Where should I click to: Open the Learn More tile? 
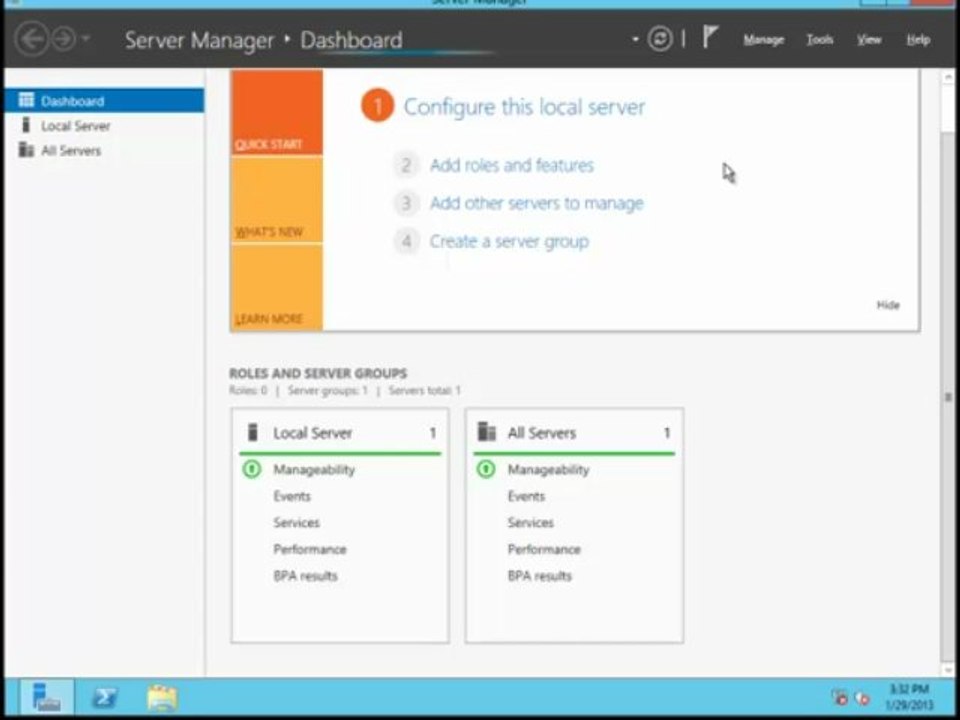click(277, 287)
